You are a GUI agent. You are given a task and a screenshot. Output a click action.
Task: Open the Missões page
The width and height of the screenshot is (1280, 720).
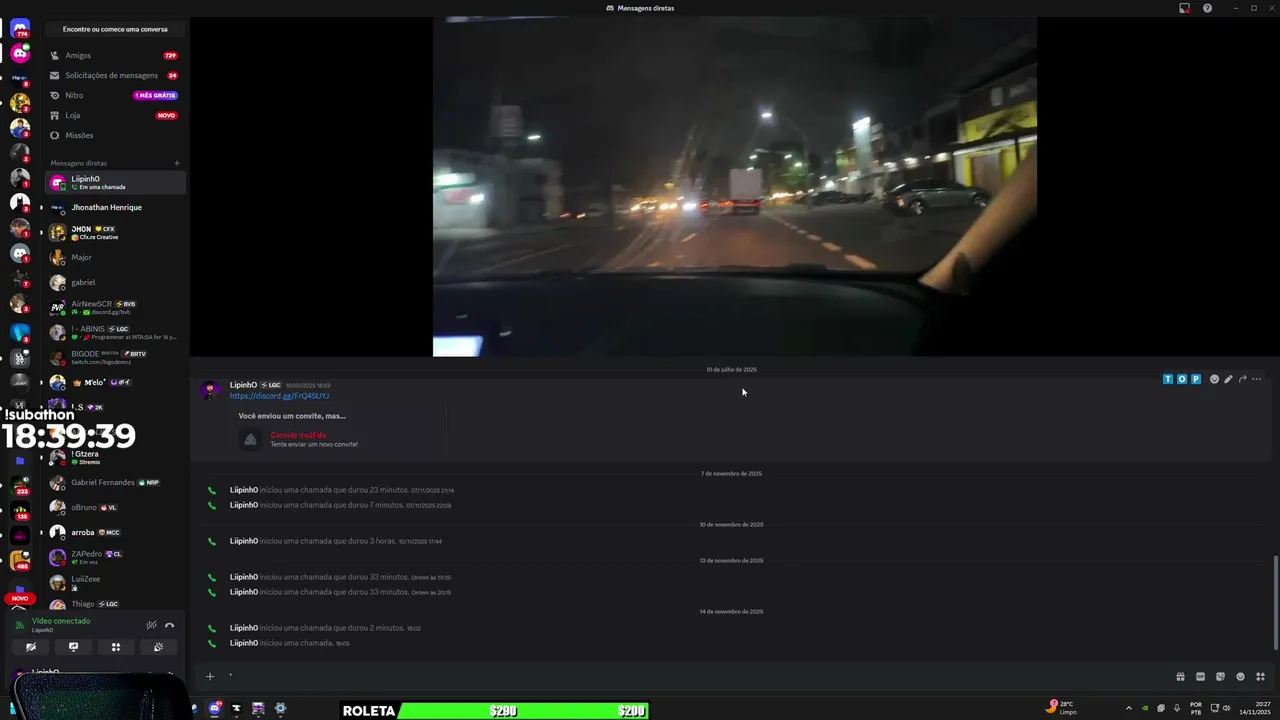(x=115, y=135)
